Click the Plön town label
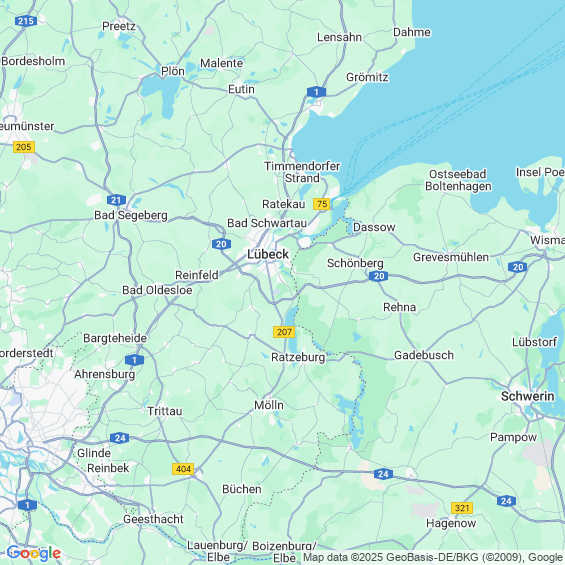 pos(173,71)
